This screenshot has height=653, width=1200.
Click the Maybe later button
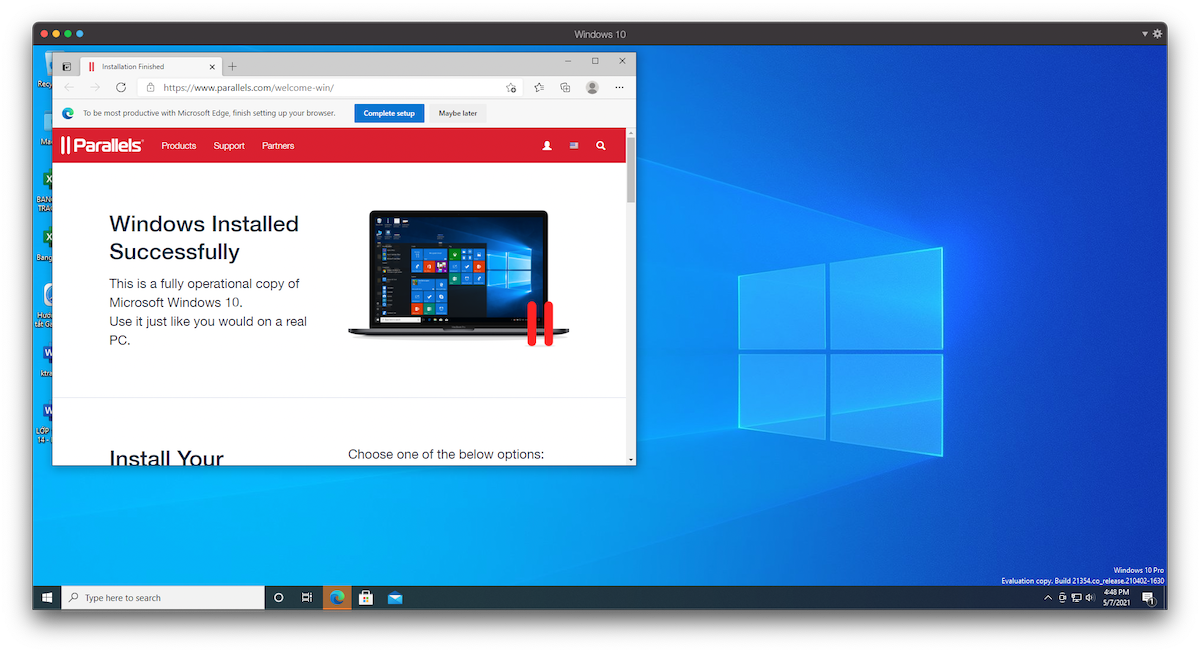tap(458, 112)
